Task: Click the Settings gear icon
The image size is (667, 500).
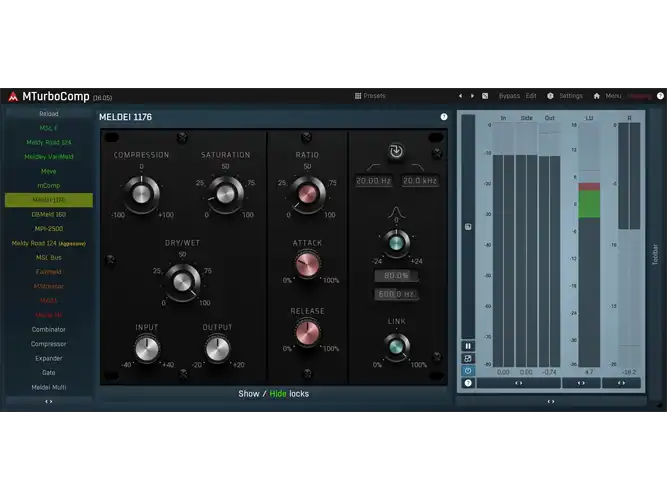Action: tap(550, 96)
